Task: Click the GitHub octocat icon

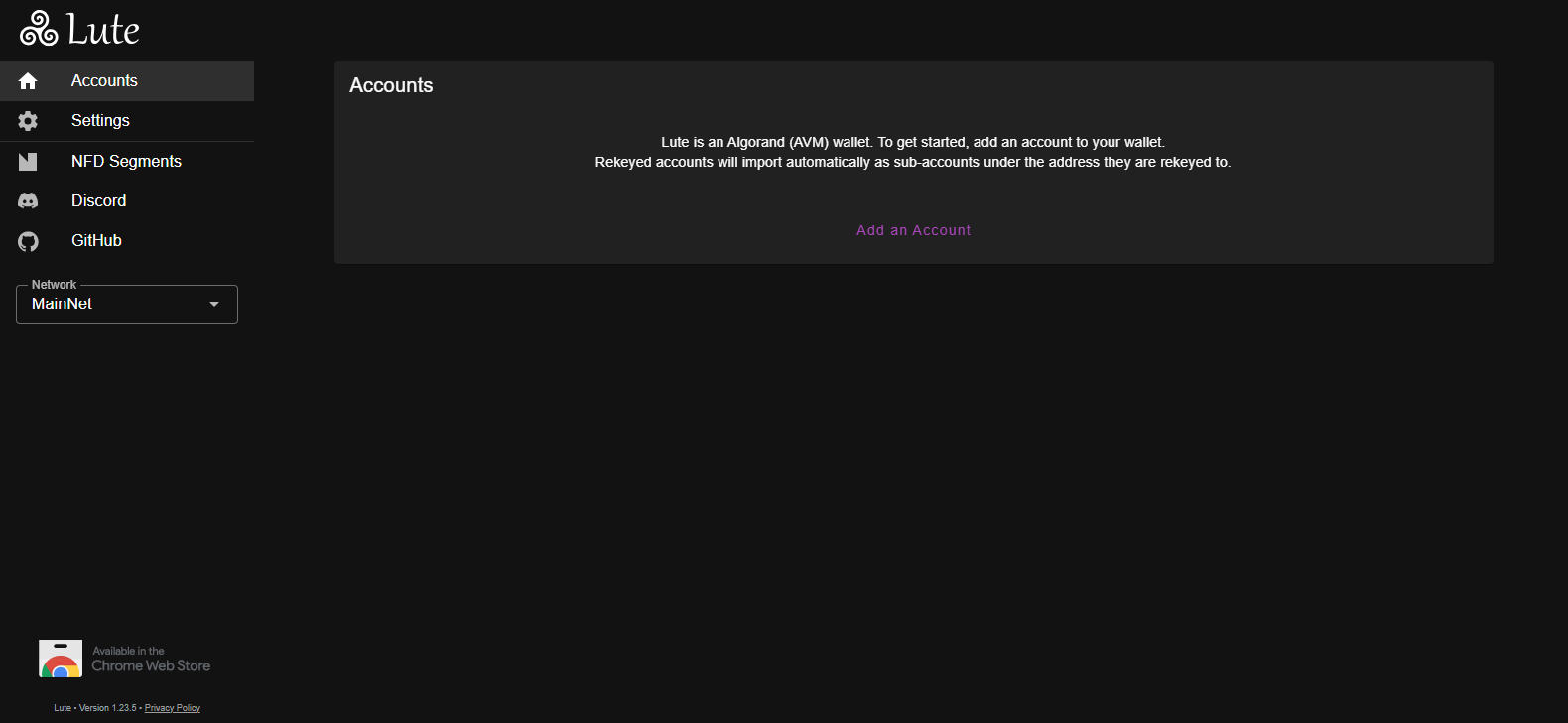Action: pos(28,241)
